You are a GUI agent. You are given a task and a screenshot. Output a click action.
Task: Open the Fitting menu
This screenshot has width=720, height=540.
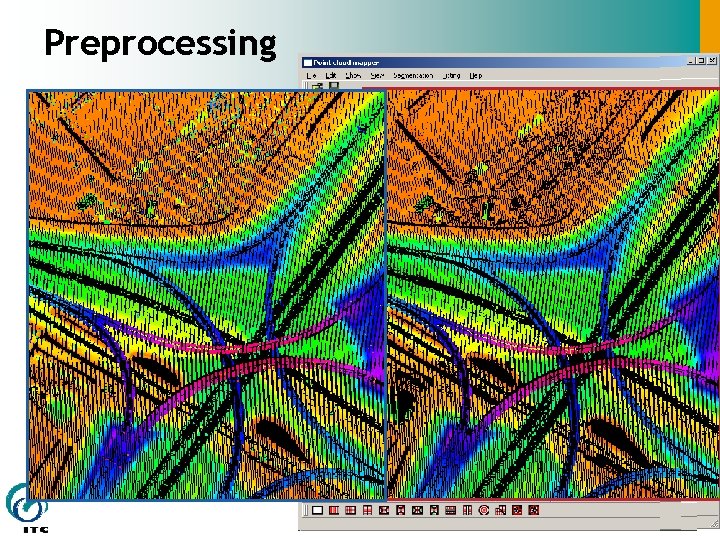point(451,75)
